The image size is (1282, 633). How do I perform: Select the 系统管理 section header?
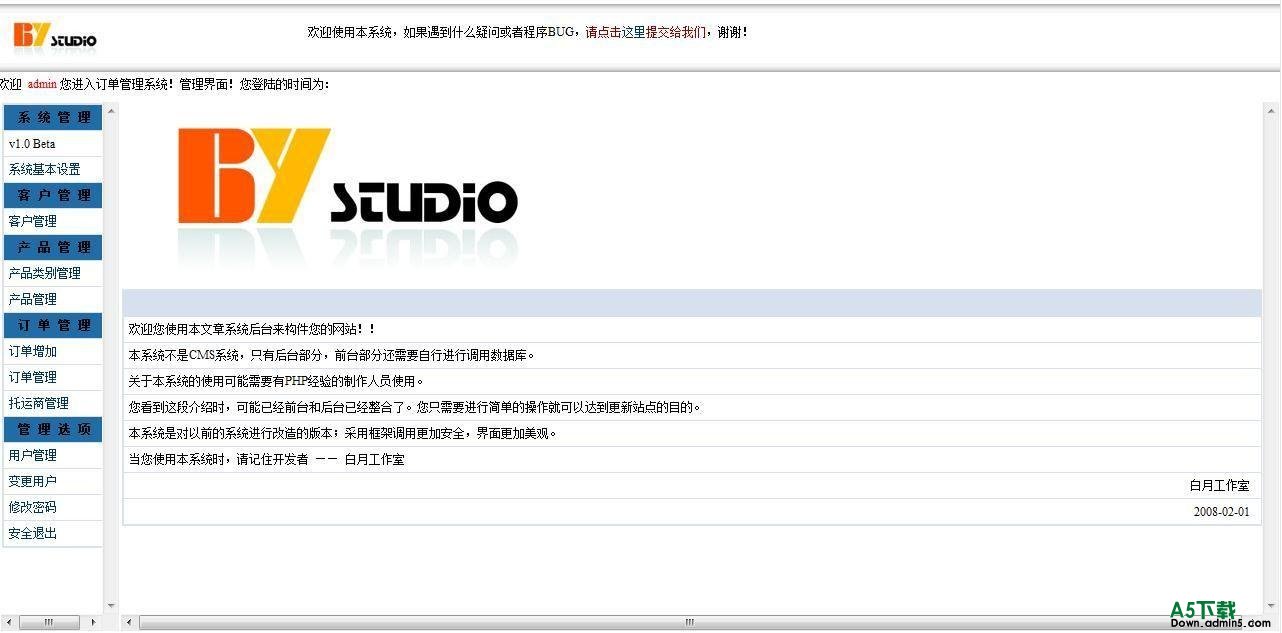click(x=54, y=117)
